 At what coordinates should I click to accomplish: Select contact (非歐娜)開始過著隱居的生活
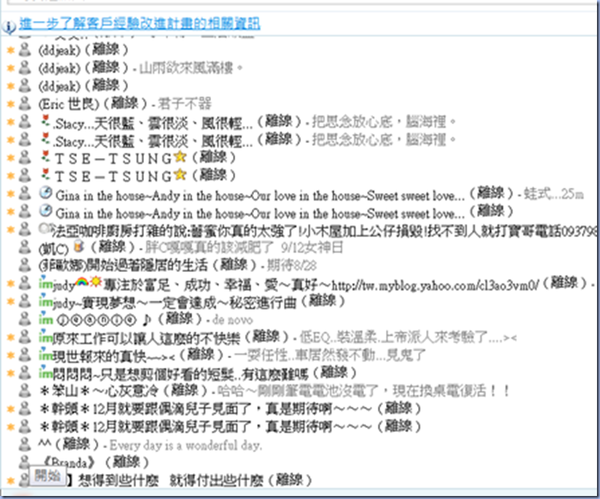click(148, 265)
